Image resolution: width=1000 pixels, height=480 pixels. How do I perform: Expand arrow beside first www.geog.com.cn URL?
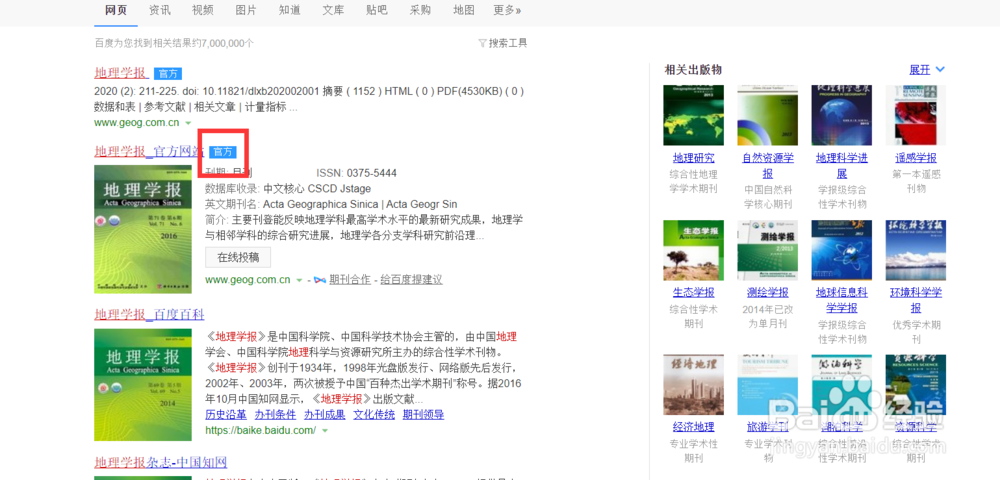click(x=188, y=122)
